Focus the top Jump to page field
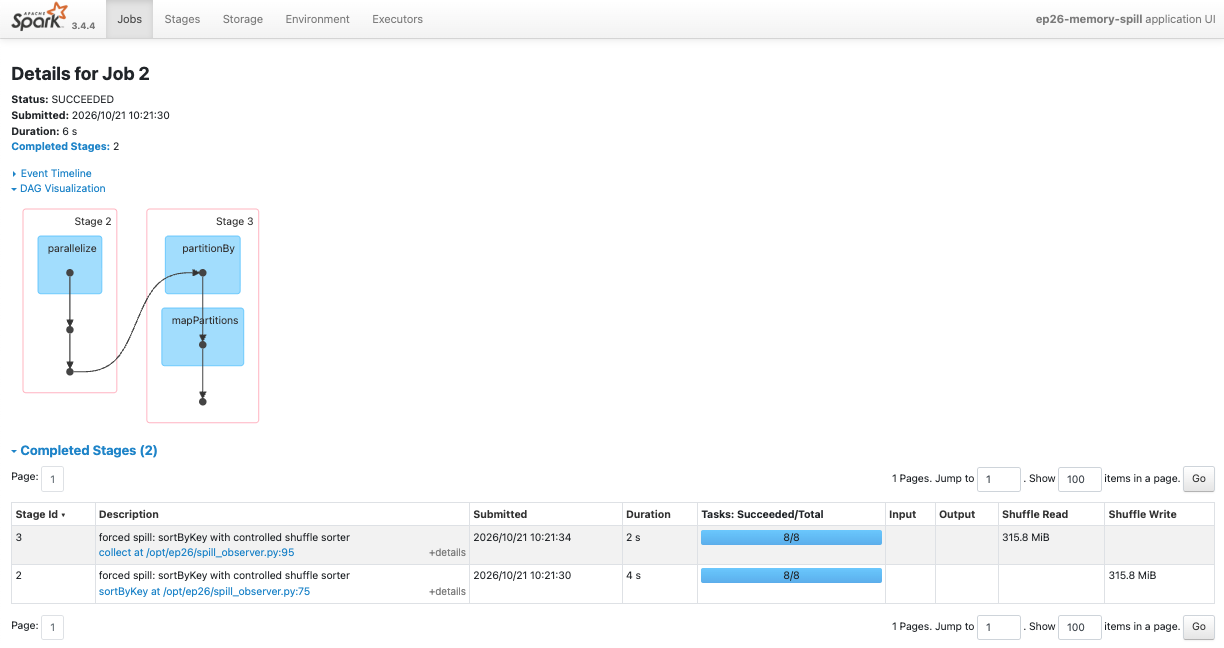This screenshot has height=648, width=1224. coord(999,479)
